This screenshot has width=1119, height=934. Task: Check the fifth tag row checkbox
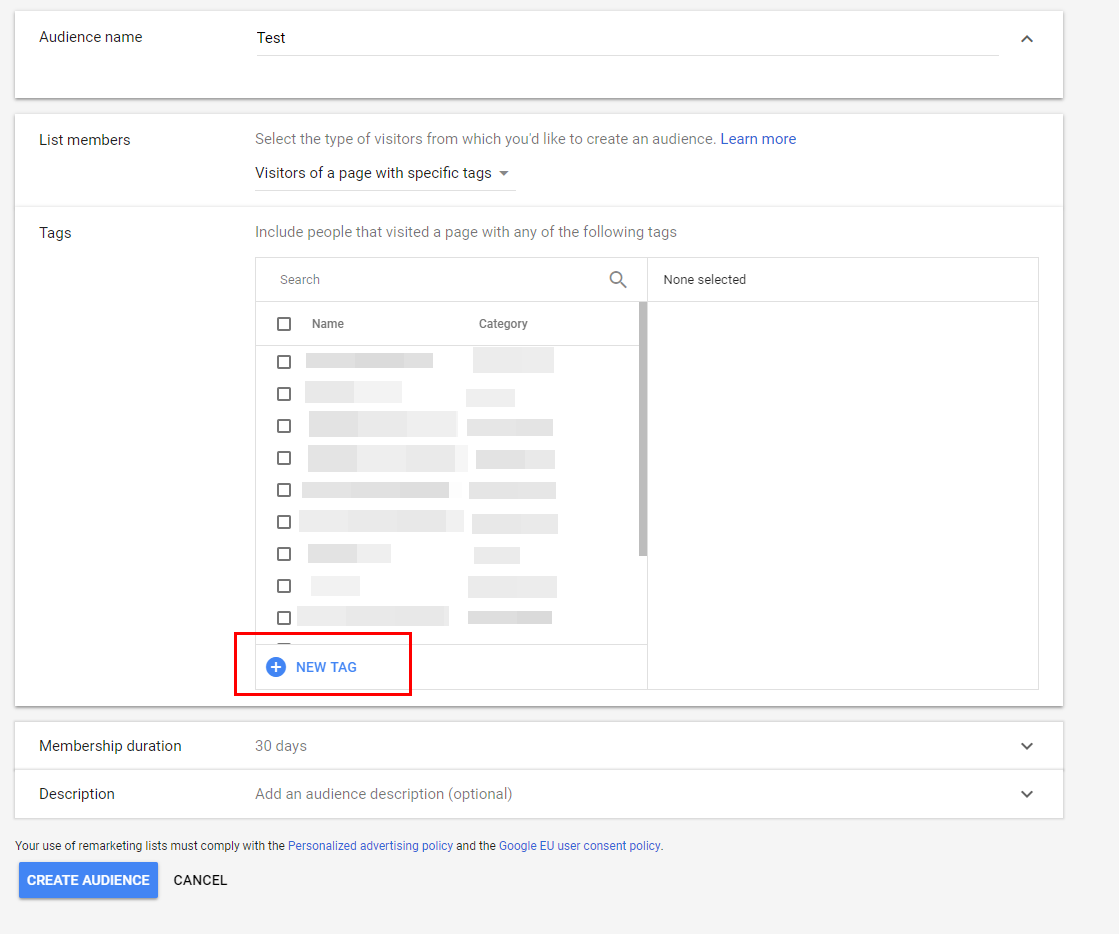tap(284, 490)
